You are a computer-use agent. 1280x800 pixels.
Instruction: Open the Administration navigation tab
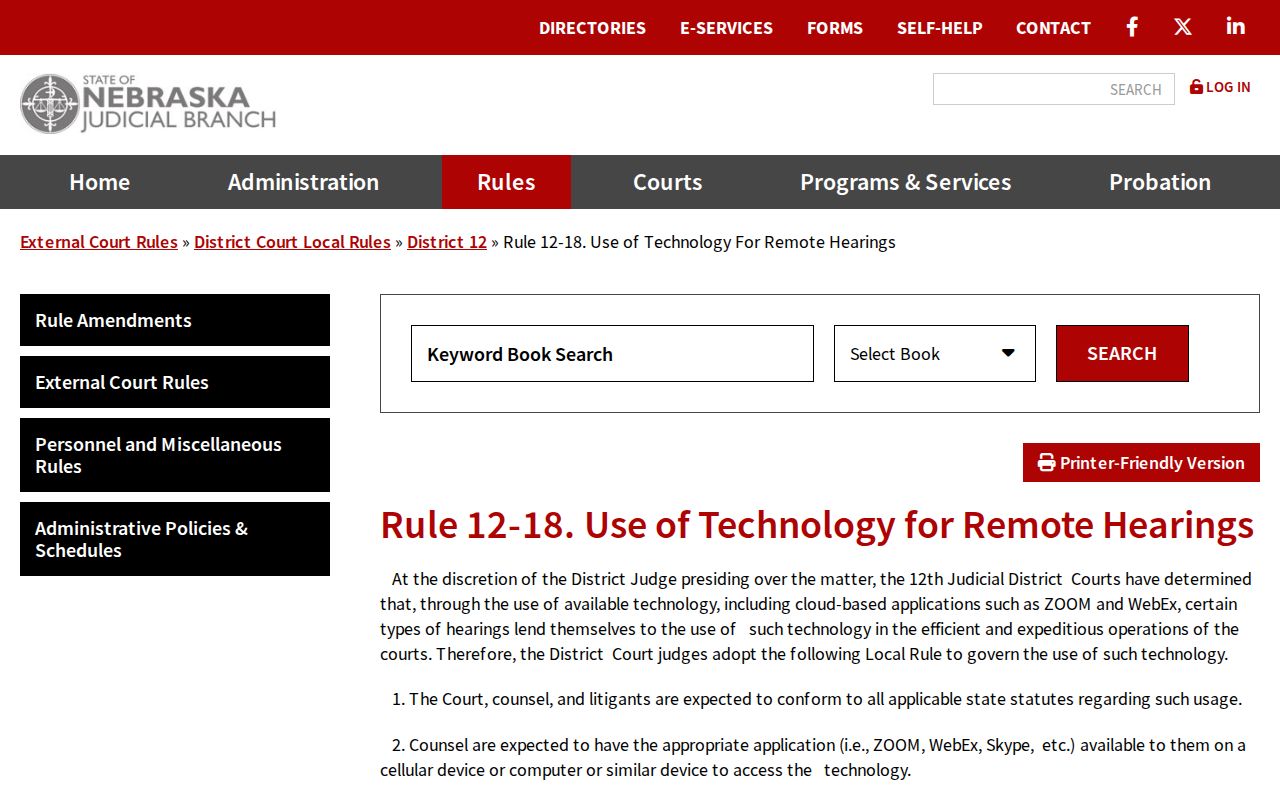pyautogui.click(x=303, y=182)
